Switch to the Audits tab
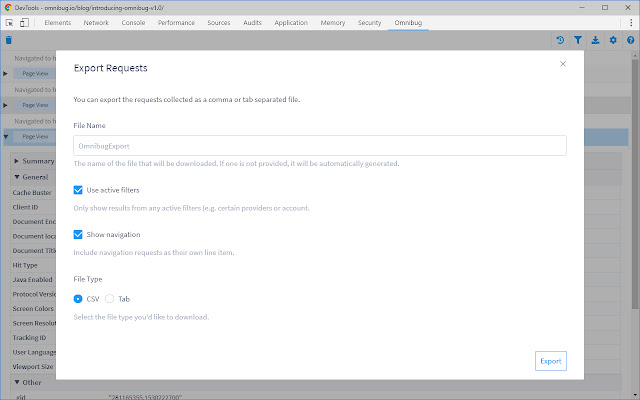The width and height of the screenshot is (640, 400). (x=252, y=23)
